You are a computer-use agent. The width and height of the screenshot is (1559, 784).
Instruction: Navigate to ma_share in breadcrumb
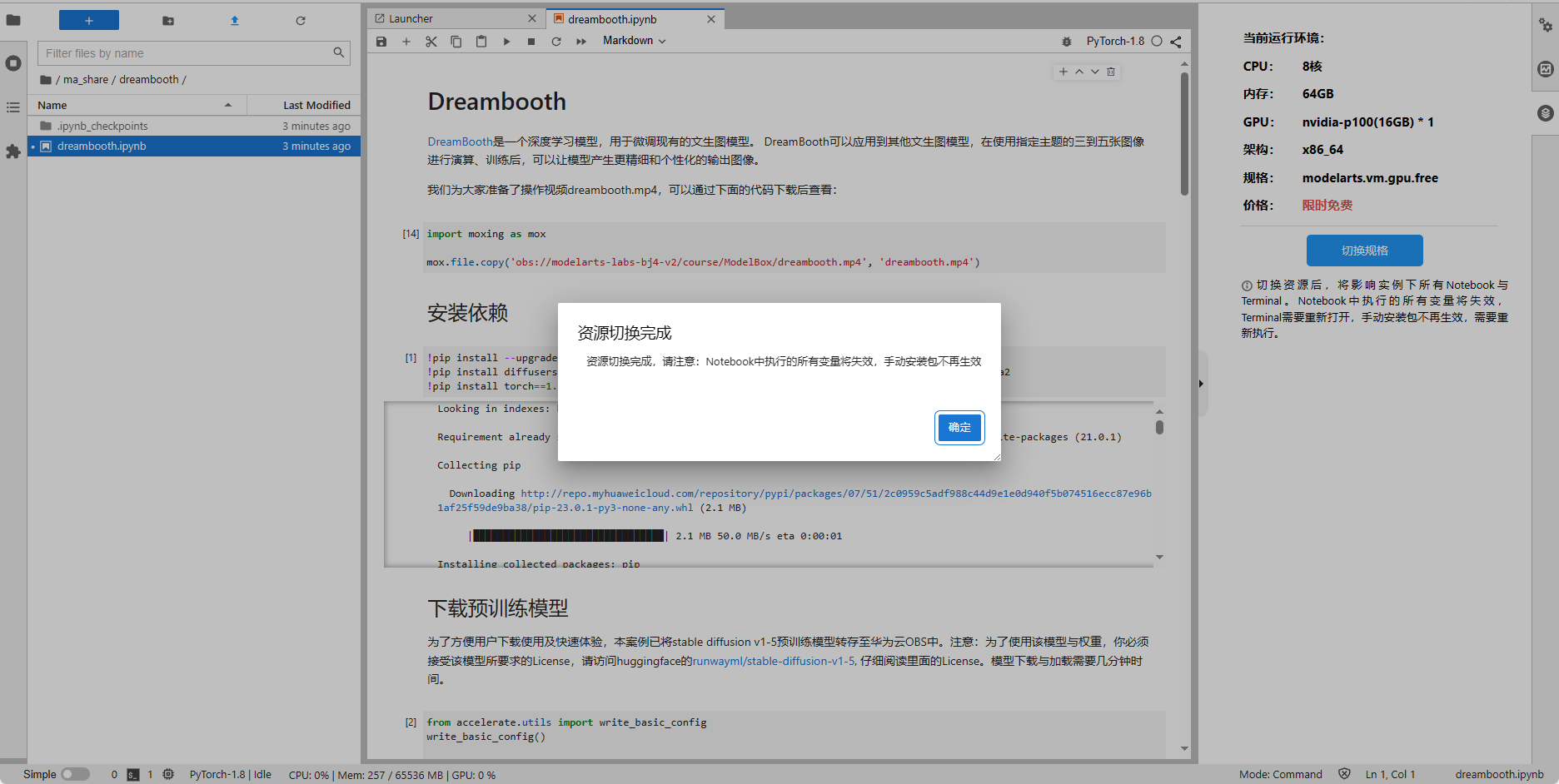(x=86, y=80)
